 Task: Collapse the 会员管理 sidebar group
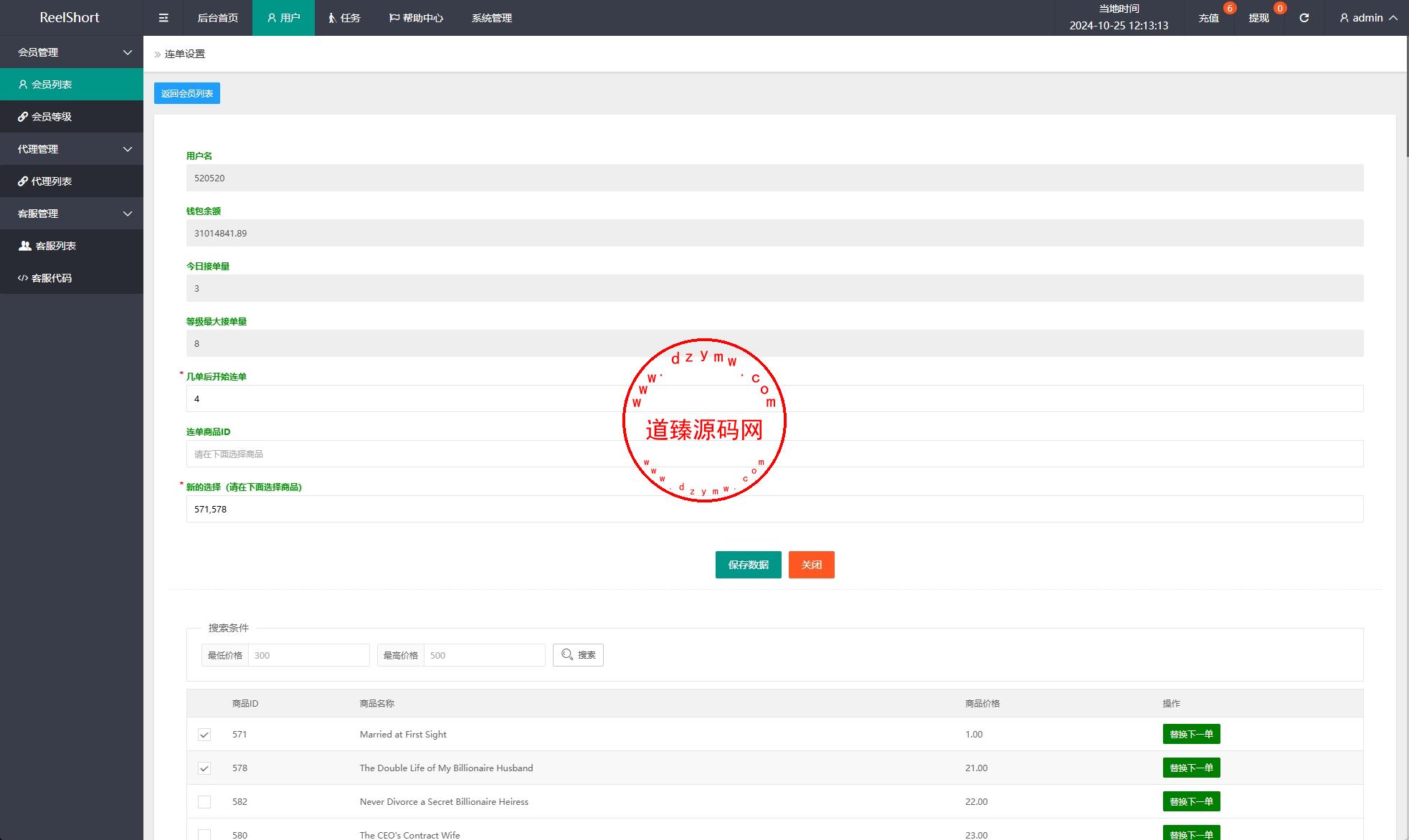click(72, 52)
